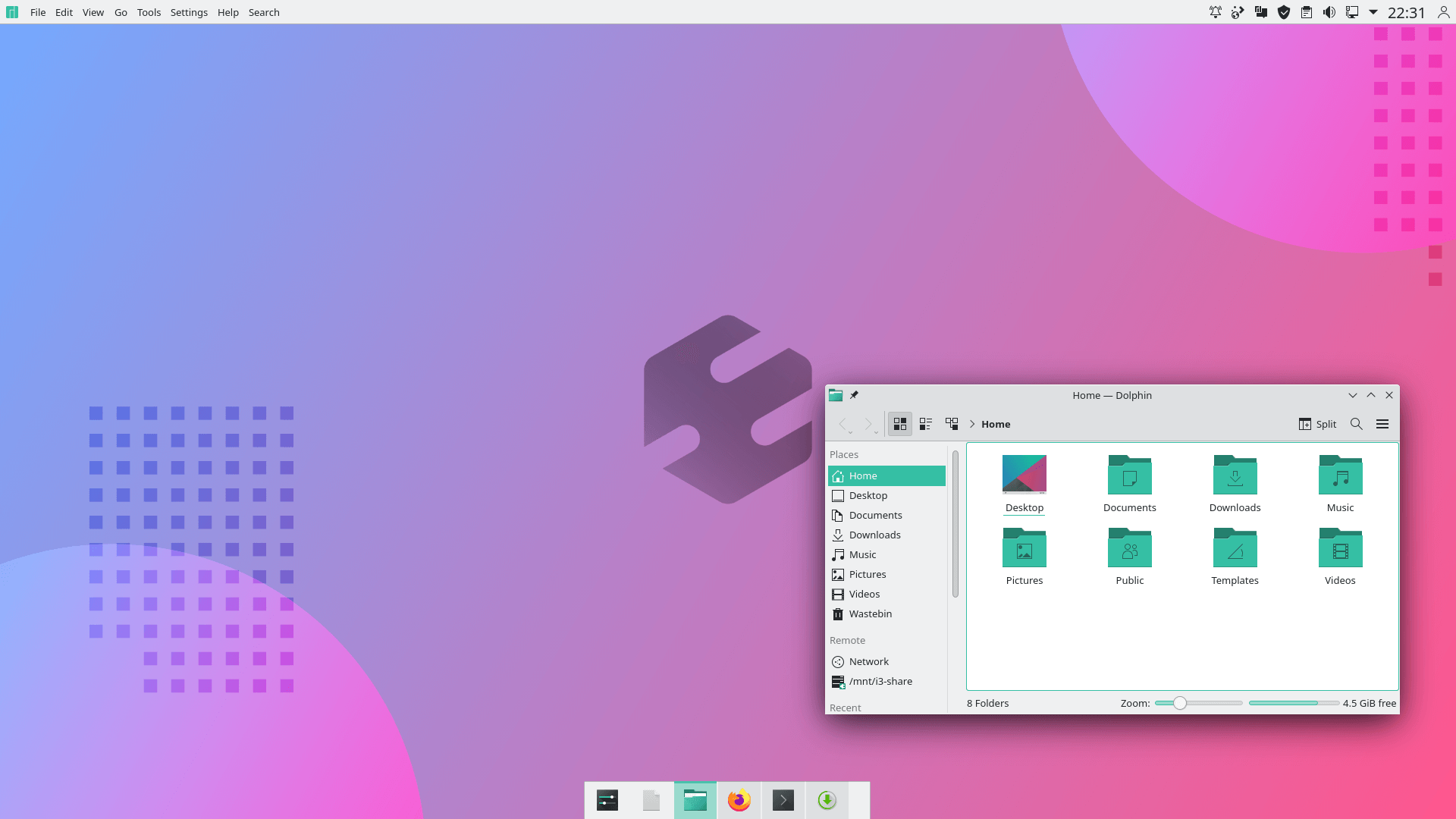Open the shield security tray icon
The width and height of the screenshot is (1456, 819).
tap(1284, 12)
